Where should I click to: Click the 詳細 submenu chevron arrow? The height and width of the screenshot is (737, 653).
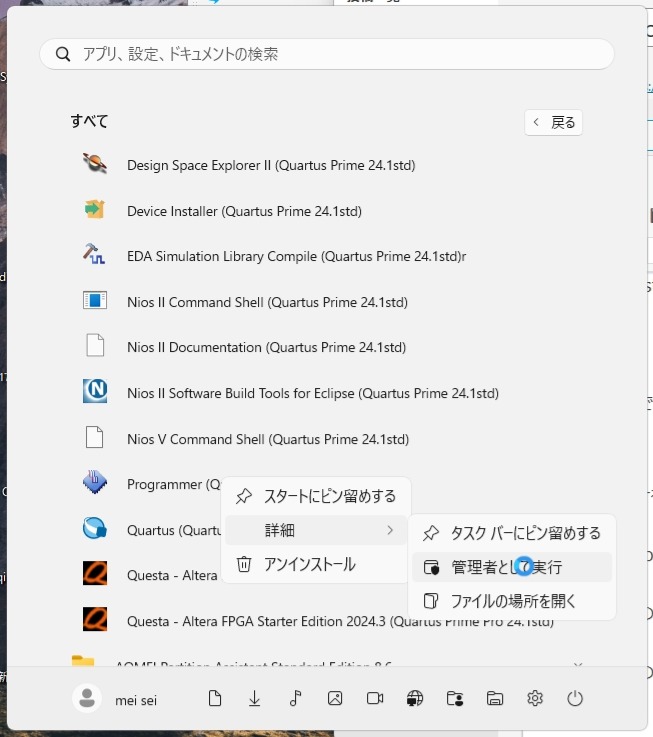pyautogui.click(x=390, y=530)
